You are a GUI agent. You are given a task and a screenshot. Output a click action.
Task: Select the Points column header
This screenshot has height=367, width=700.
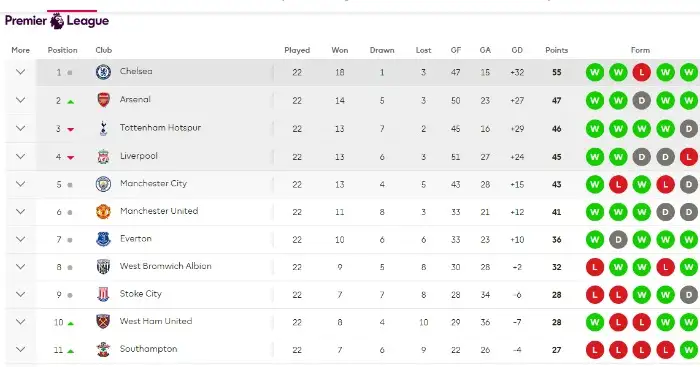(557, 50)
